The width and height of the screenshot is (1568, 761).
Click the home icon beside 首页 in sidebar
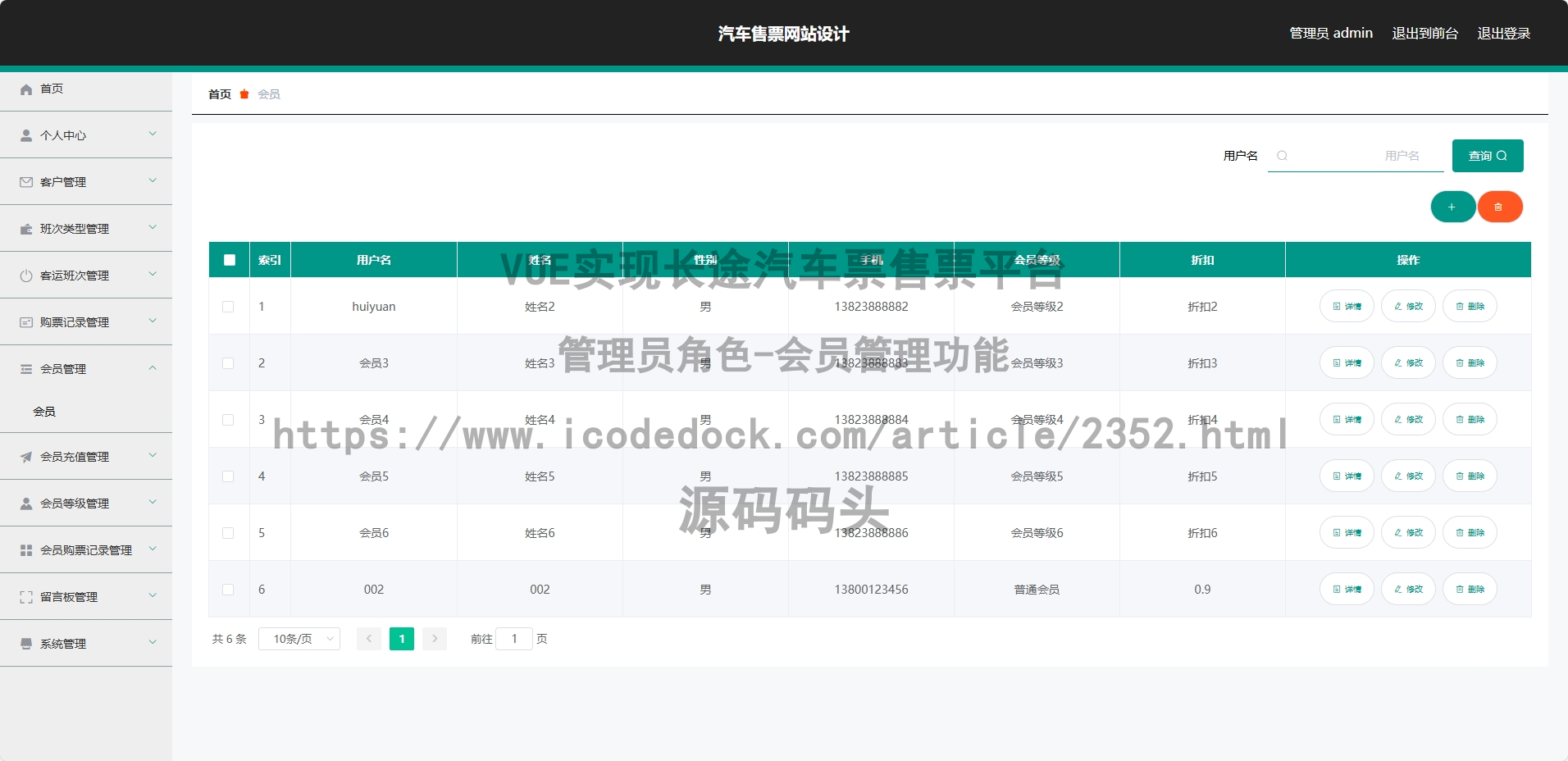pyautogui.click(x=26, y=89)
